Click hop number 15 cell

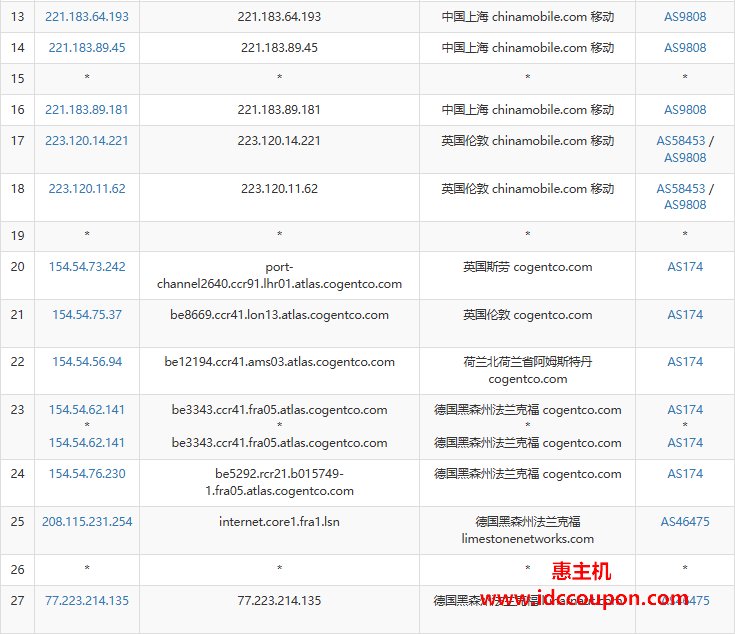point(17,79)
